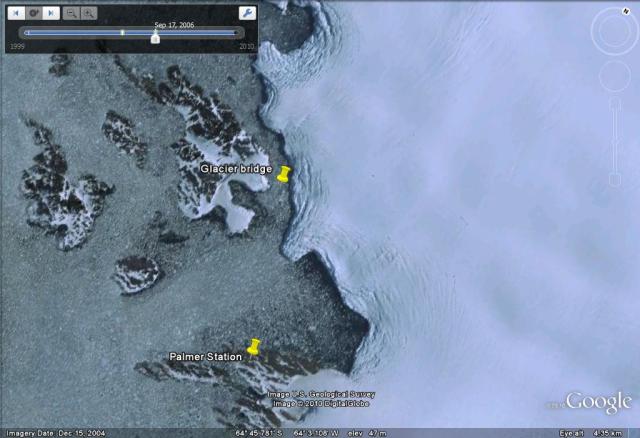
Task: Select the Palmer Station yellow pushpin
Action: [x=254, y=347]
